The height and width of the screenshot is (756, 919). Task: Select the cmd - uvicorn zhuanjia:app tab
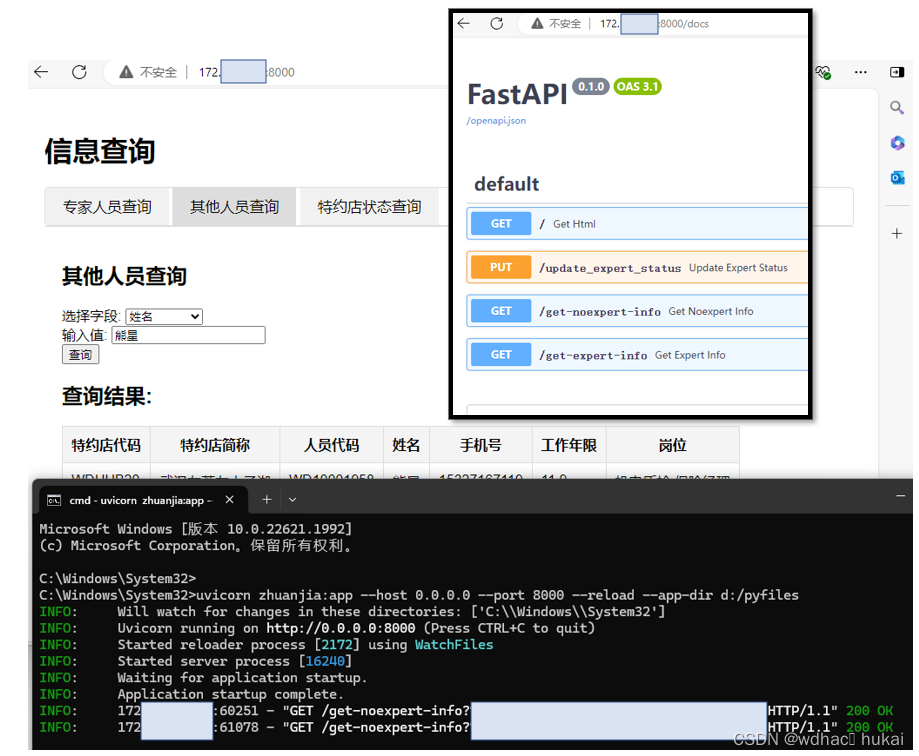point(142,500)
